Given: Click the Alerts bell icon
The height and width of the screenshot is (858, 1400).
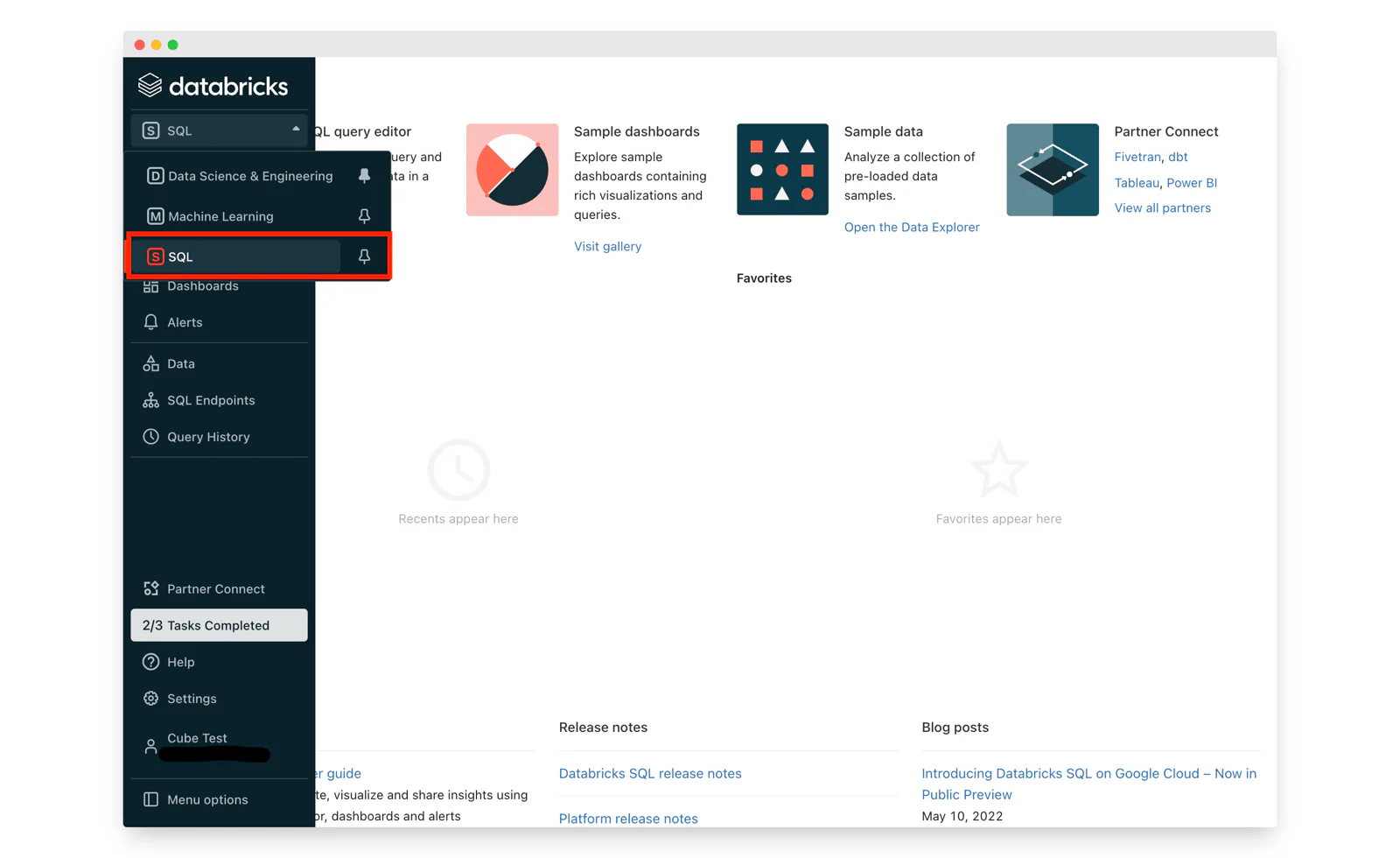Looking at the screenshot, I should 150,322.
